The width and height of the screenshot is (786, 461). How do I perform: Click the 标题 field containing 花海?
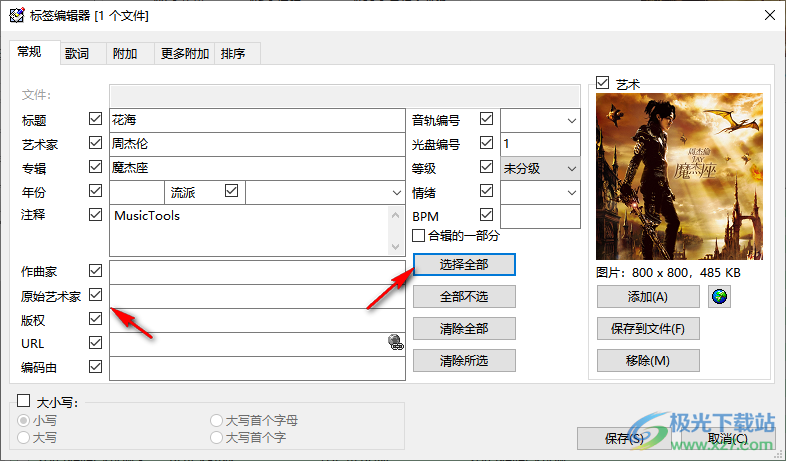click(257, 120)
